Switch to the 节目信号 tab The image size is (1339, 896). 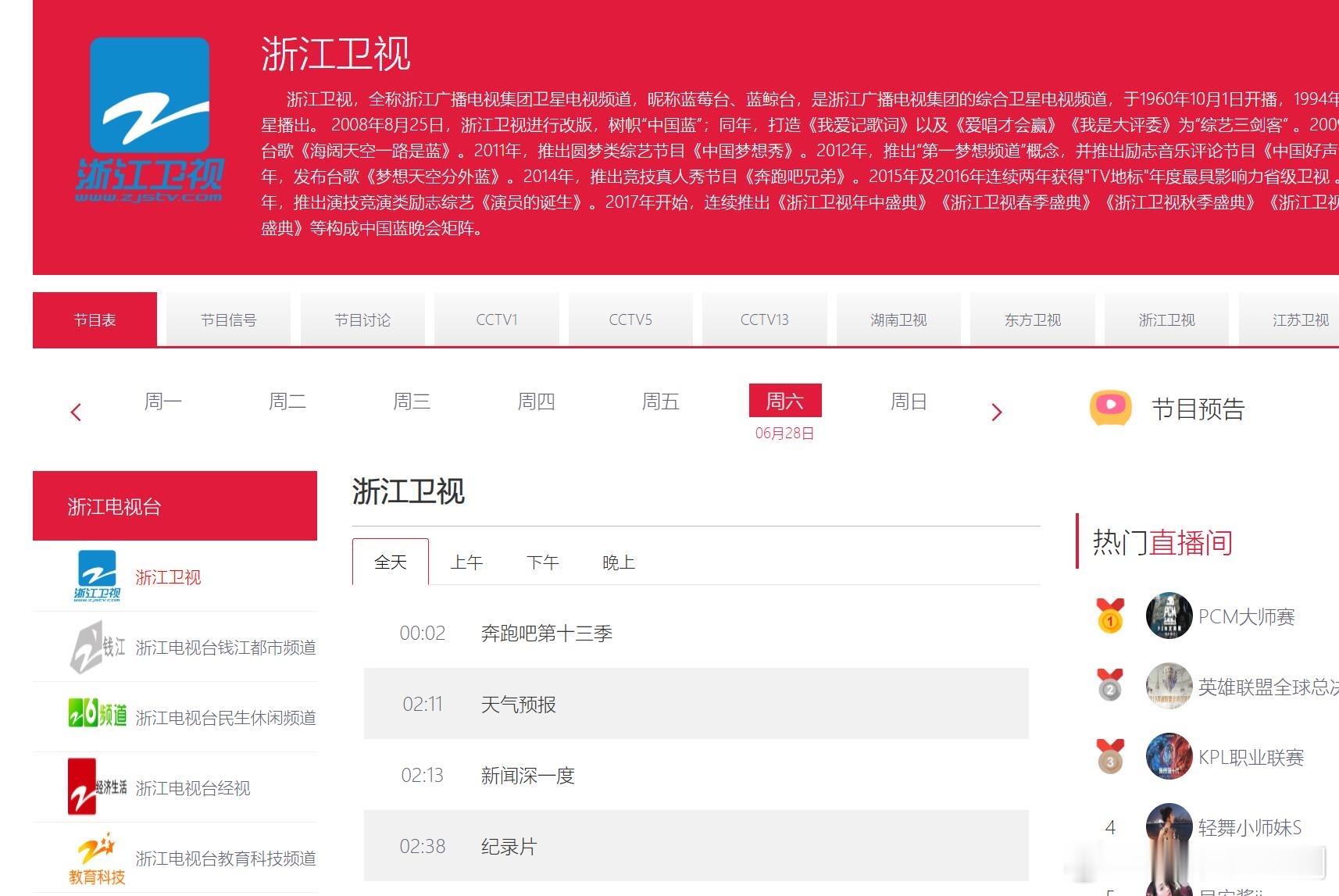tap(228, 319)
